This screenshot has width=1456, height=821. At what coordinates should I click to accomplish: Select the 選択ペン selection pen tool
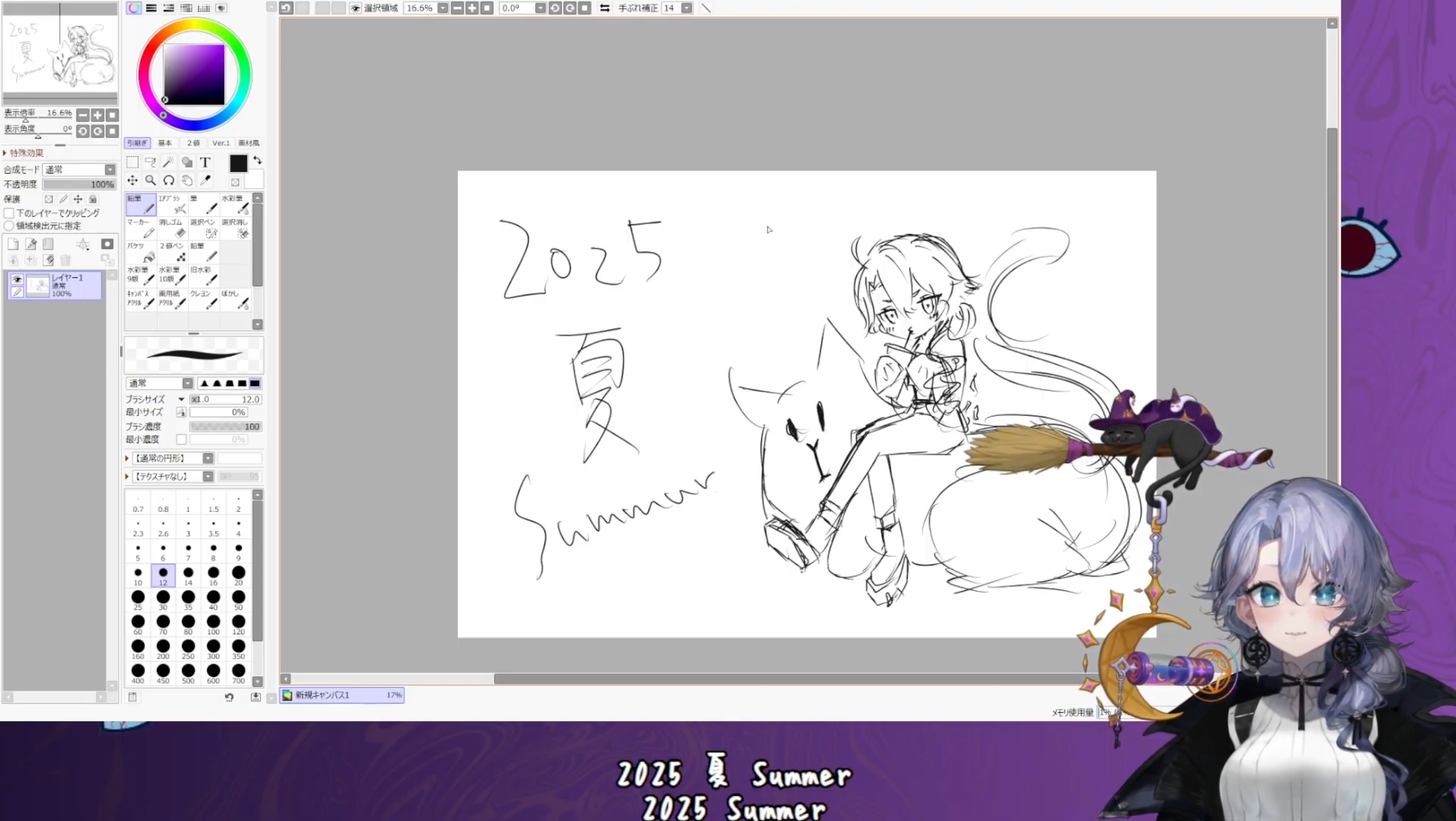pos(204,228)
